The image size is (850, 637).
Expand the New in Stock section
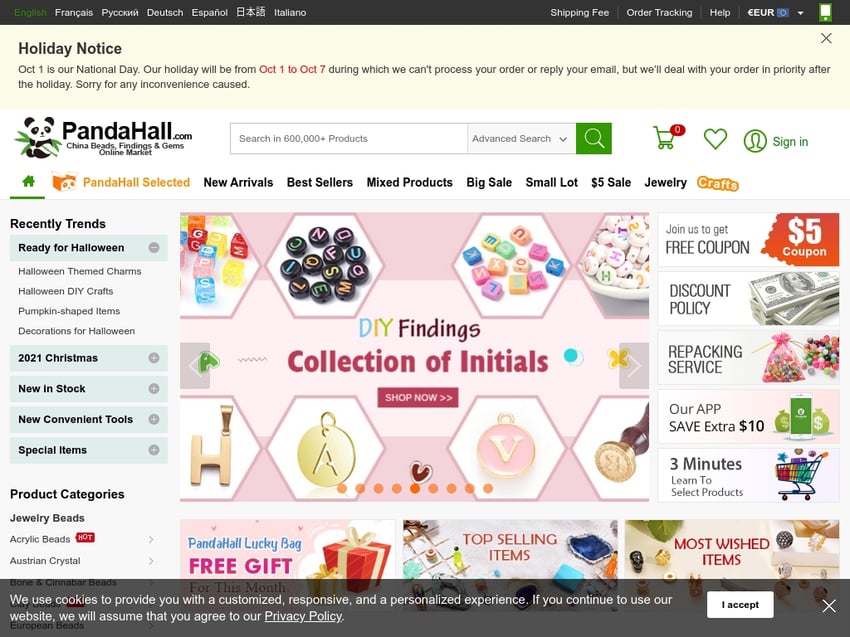point(154,389)
